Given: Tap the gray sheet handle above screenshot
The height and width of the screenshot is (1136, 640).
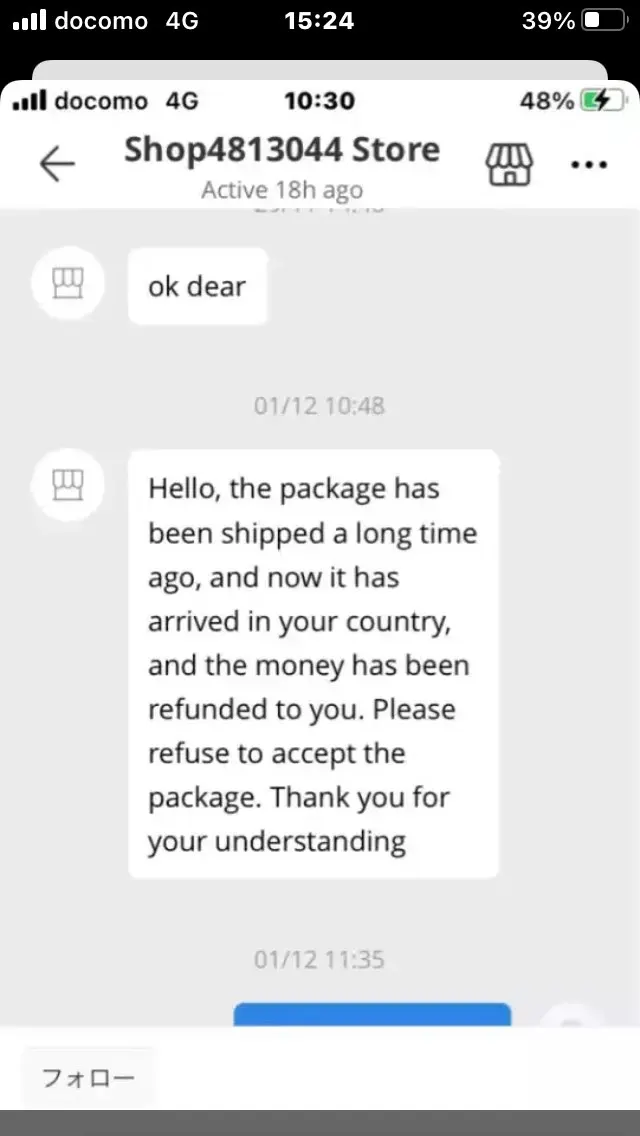Looking at the screenshot, I should click(320, 70).
